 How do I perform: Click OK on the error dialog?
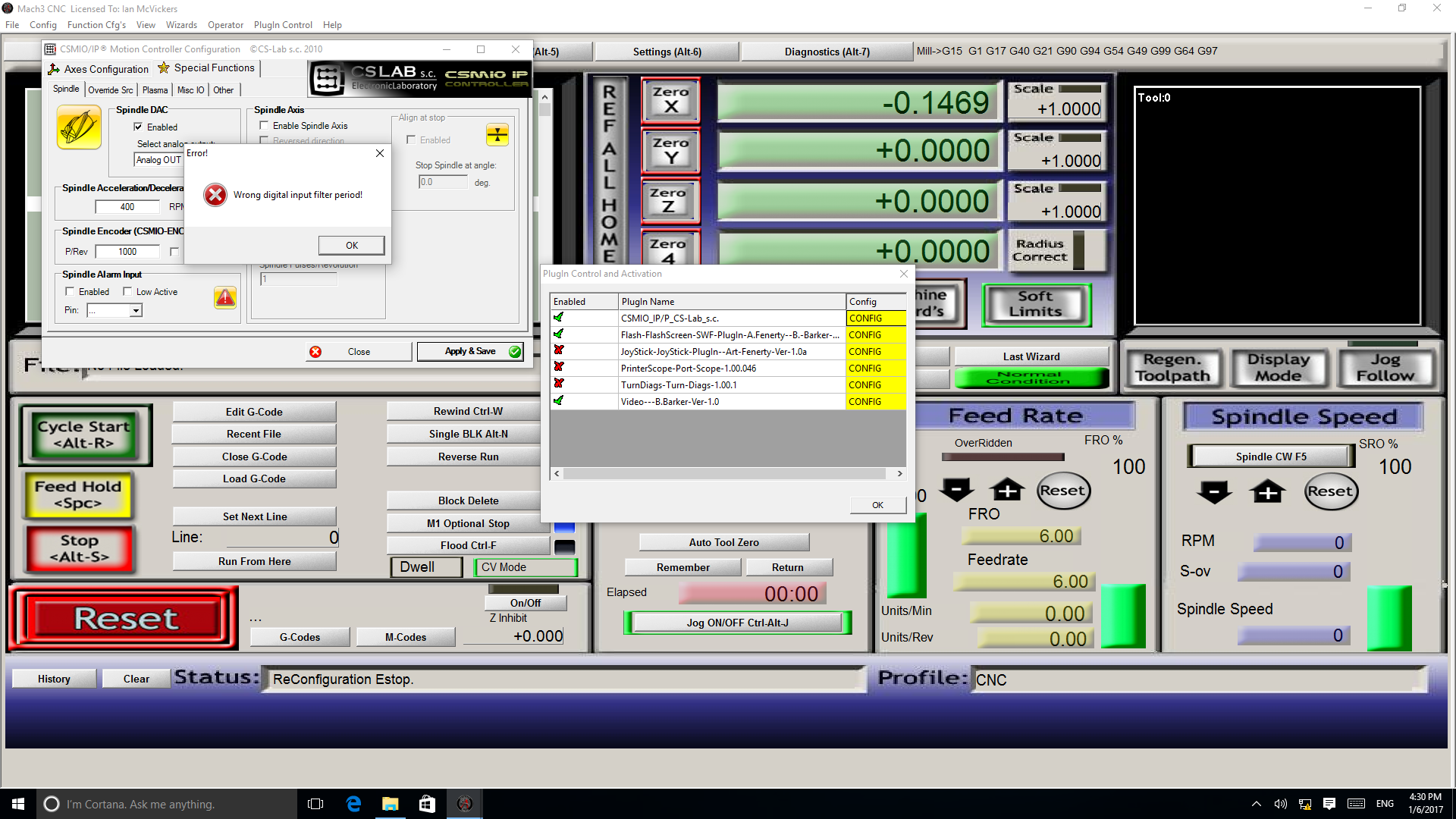point(351,245)
